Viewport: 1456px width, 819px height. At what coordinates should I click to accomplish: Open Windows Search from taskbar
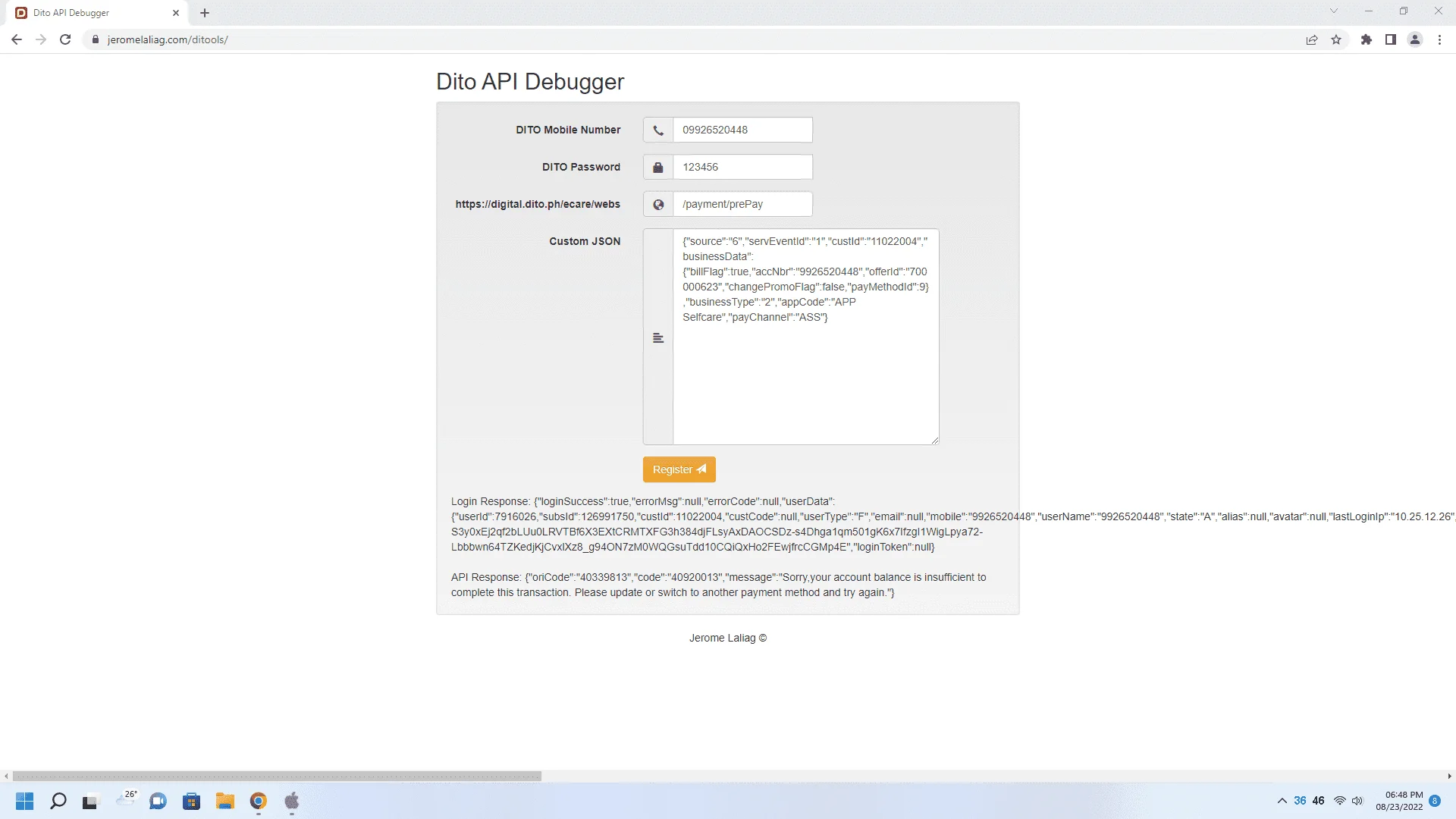click(58, 801)
